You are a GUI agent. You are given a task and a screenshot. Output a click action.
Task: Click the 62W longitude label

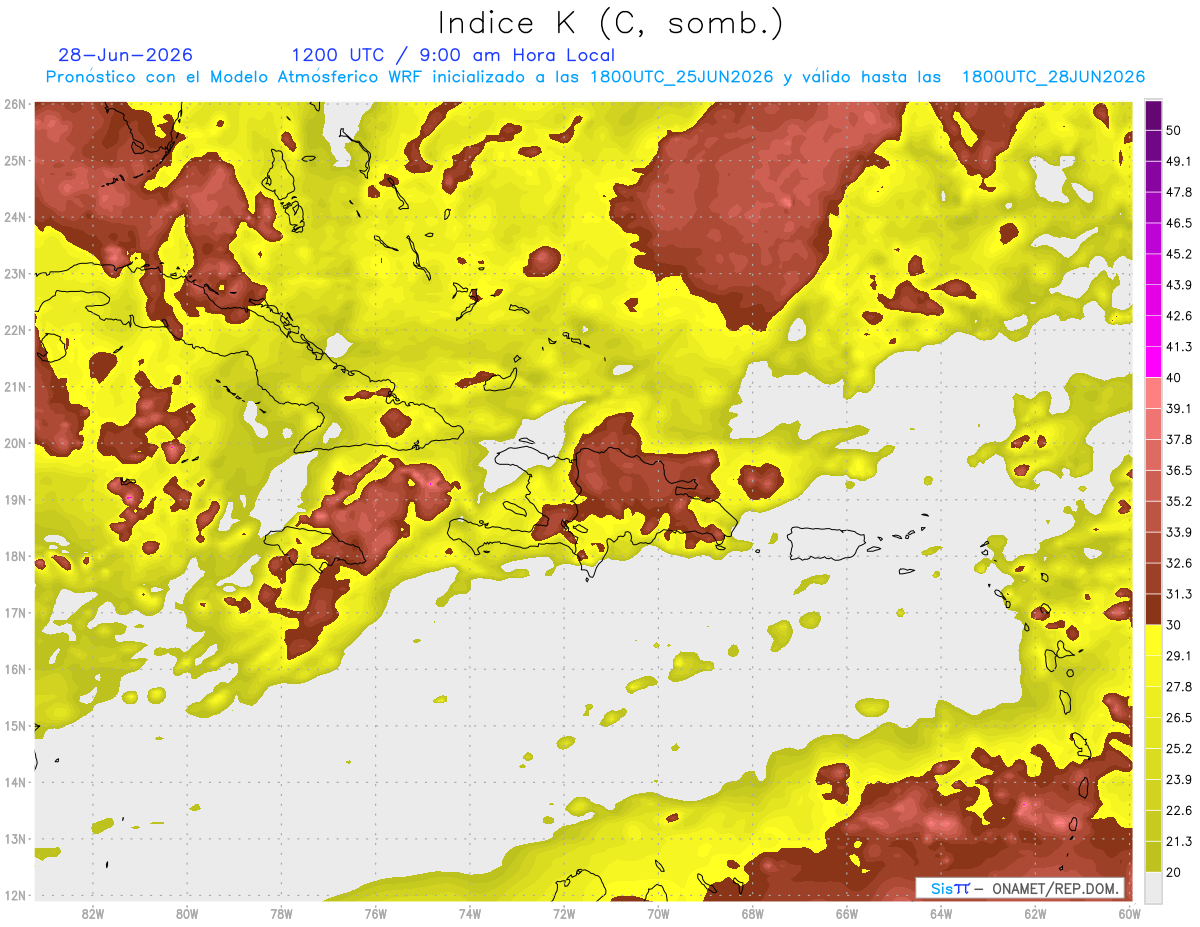pyautogui.click(x=1035, y=914)
